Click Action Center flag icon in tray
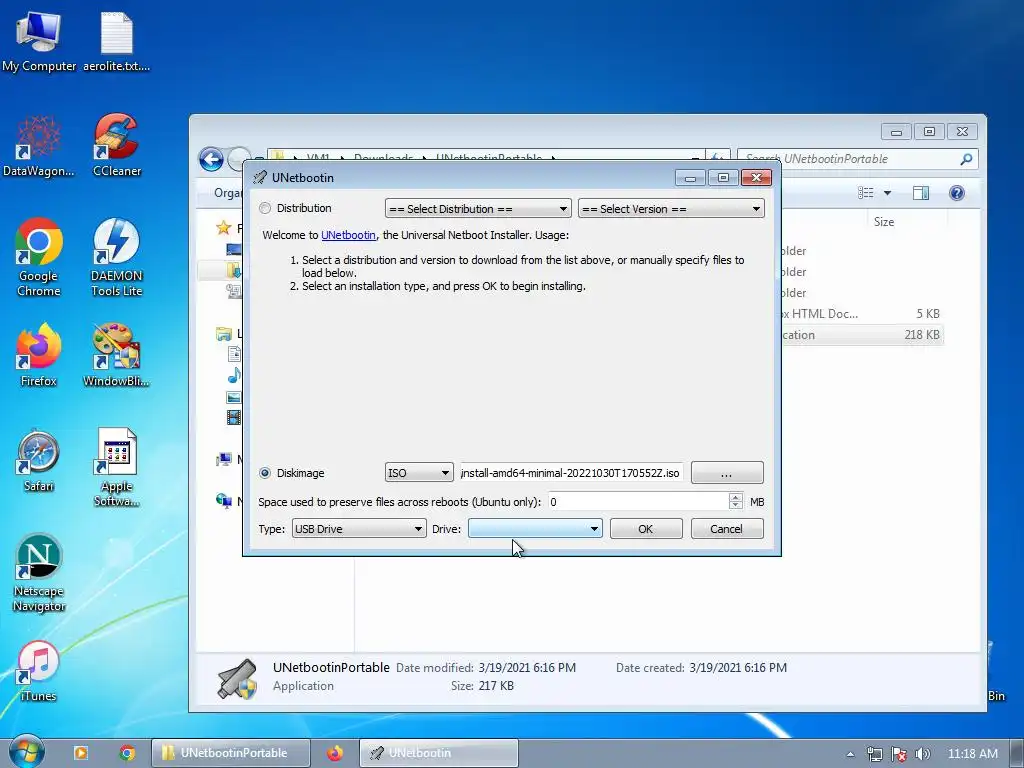The width and height of the screenshot is (1024, 768). click(899, 754)
